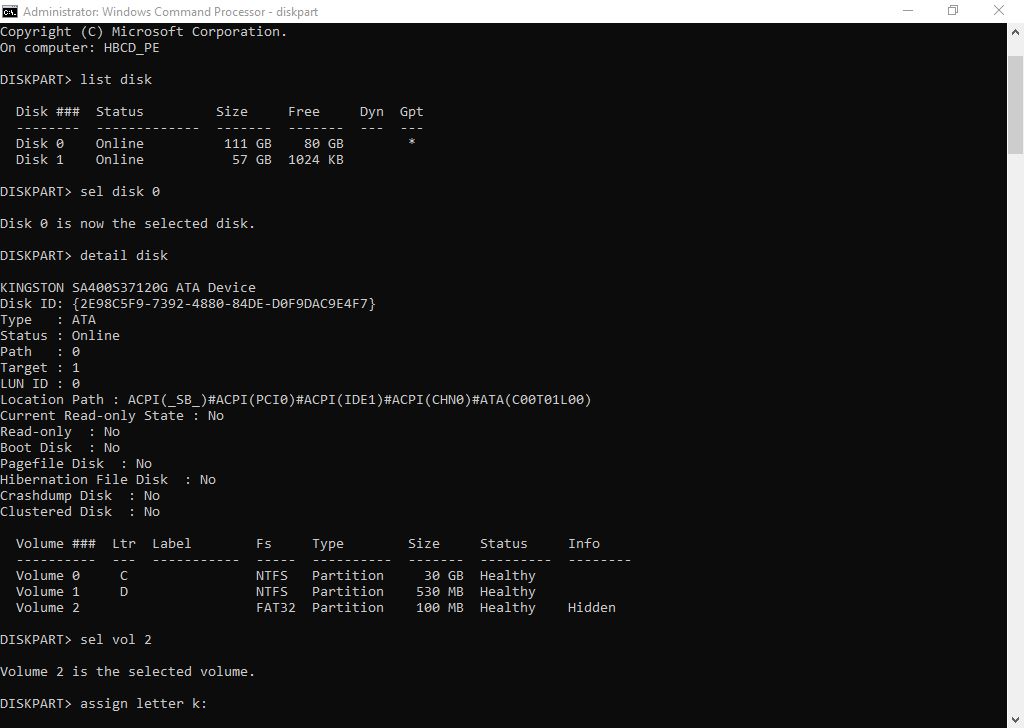Click 'Disk 0 is now the selected disk.' message
1024x728 pixels.
[127, 223]
